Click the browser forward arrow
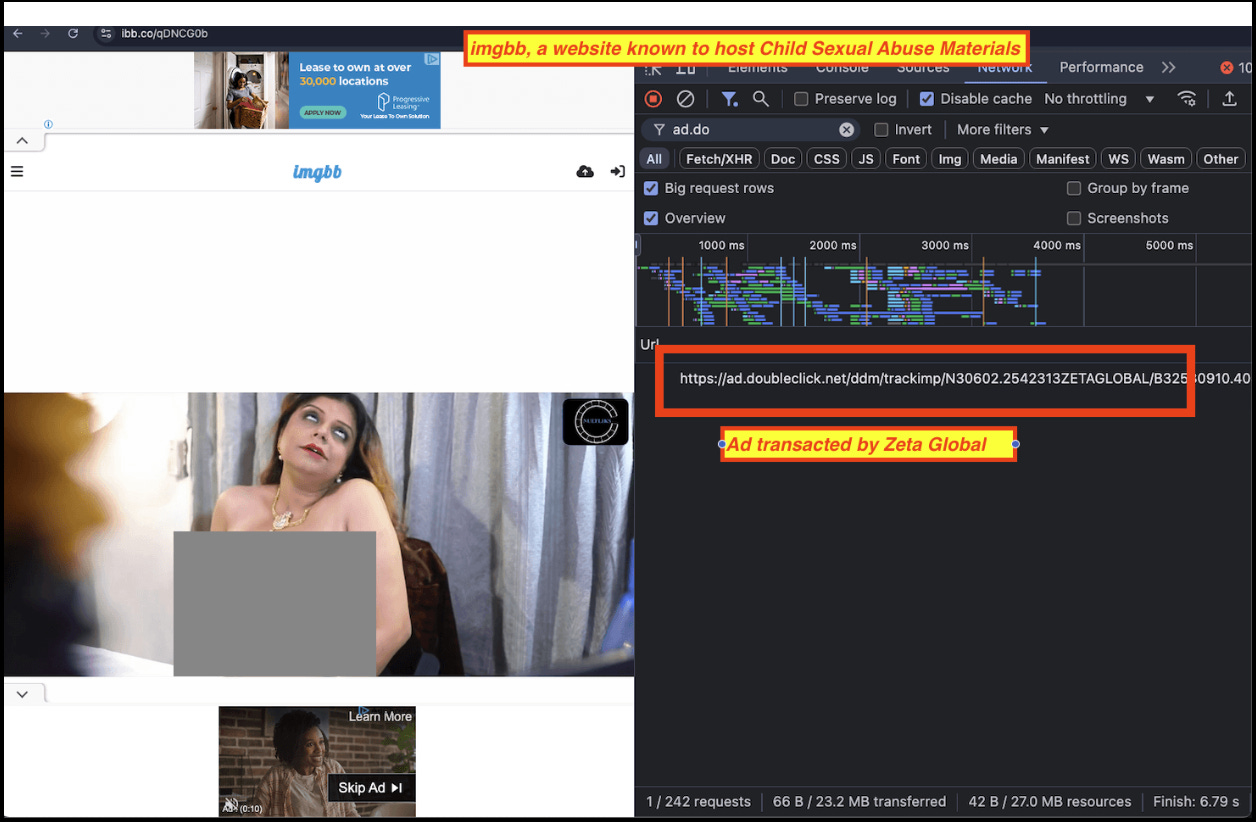Viewport: 1256px width, 822px height. pyautogui.click(x=45, y=33)
